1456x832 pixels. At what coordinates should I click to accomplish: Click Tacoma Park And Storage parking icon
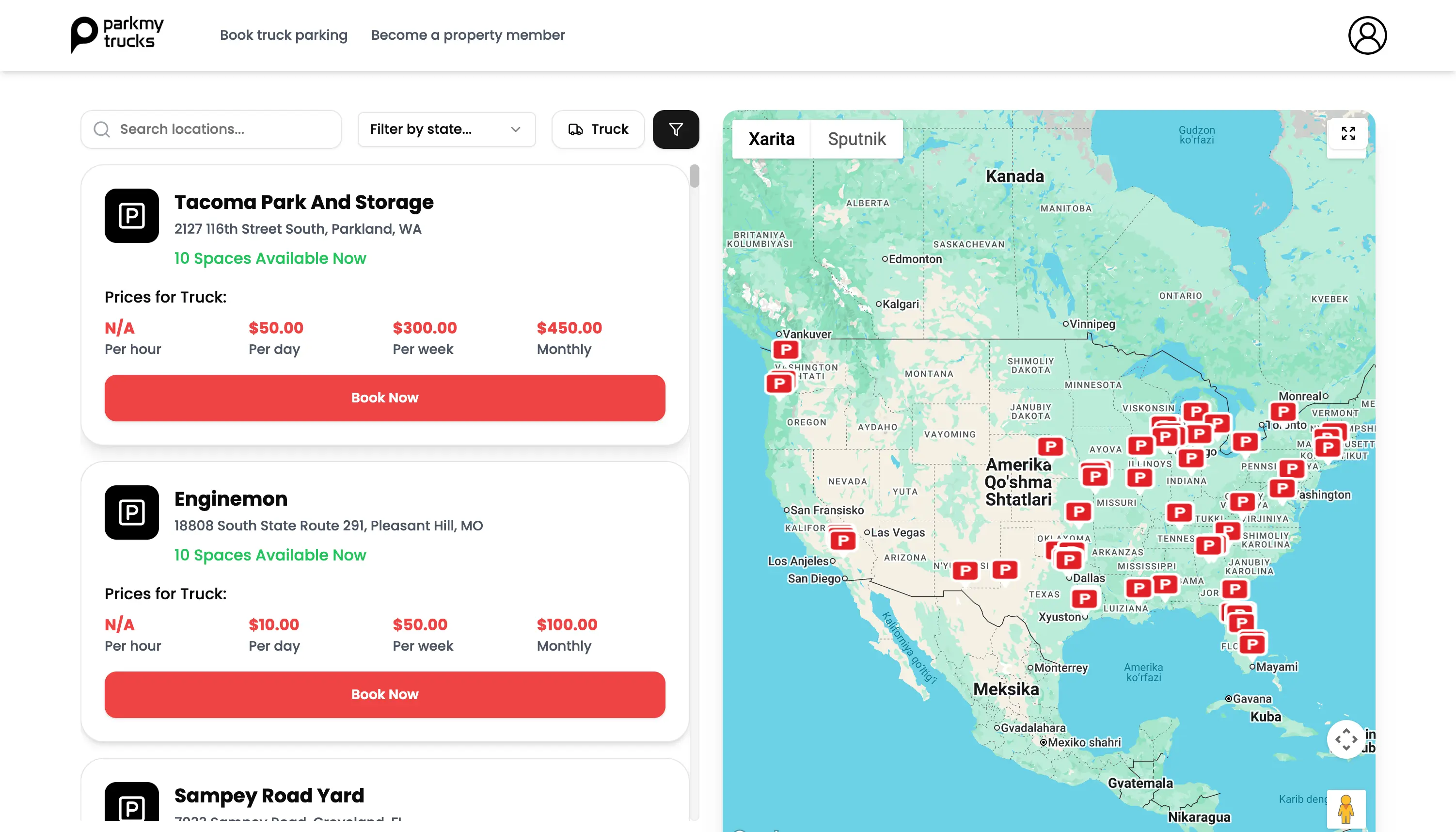(x=131, y=216)
